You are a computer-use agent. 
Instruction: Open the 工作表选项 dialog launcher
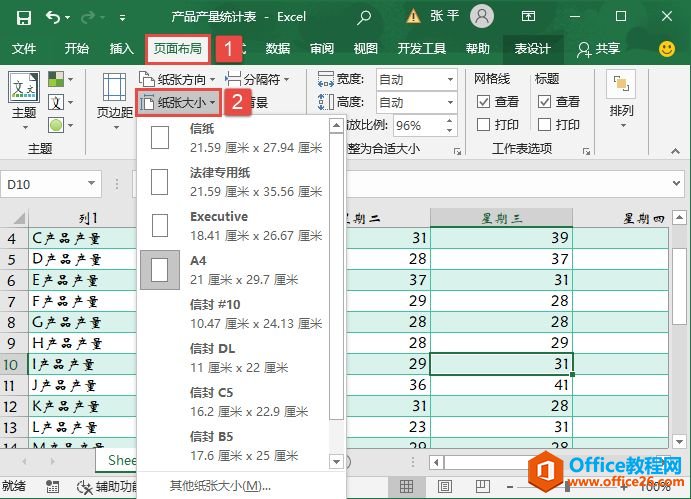(586, 152)
